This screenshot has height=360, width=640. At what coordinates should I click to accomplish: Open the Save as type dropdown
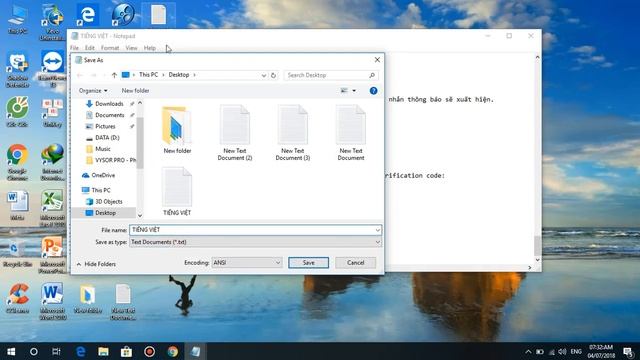click(x=256, y=242)
